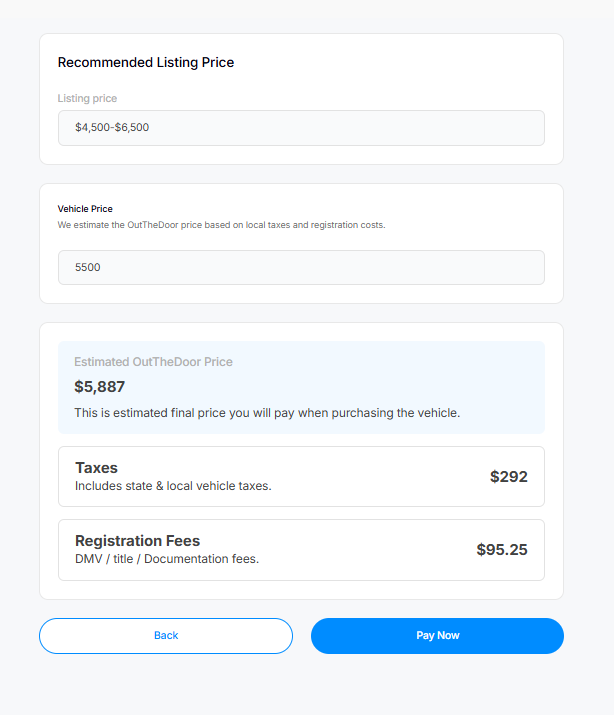Click empty space in the Taxes card
This screenshot has width=614, height=715.
click(380, 477)
